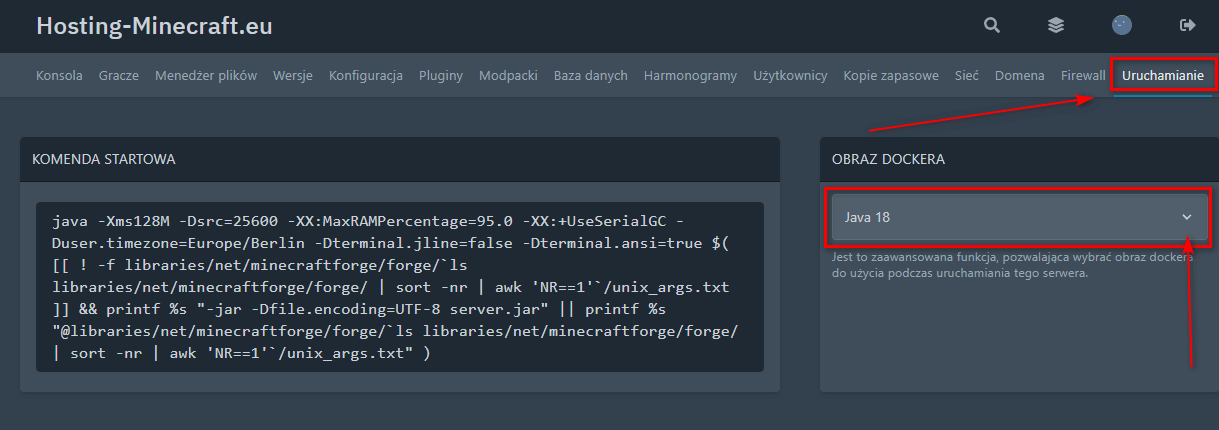Image resolution: width=1219 pixels, height=430 pixels.
Task: Expand the Java 18 dropdown chevron
Action: click(1187, 217)
